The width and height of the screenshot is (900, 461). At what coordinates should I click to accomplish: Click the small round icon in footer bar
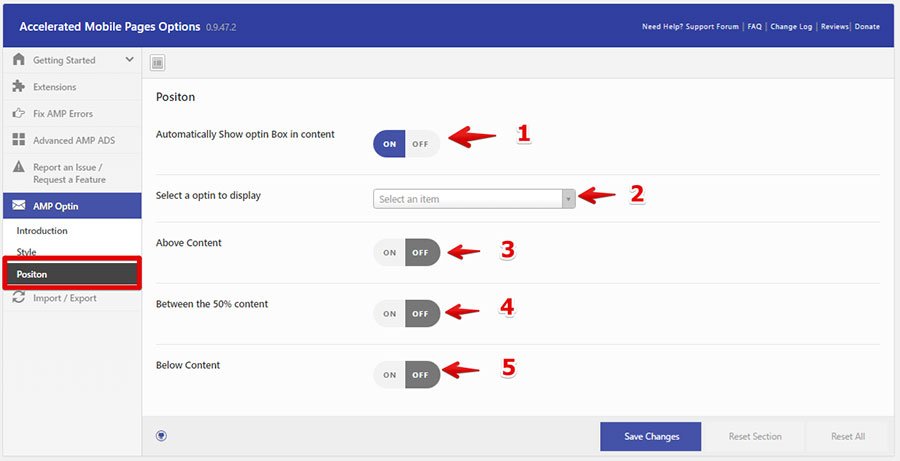coord(161,436)
